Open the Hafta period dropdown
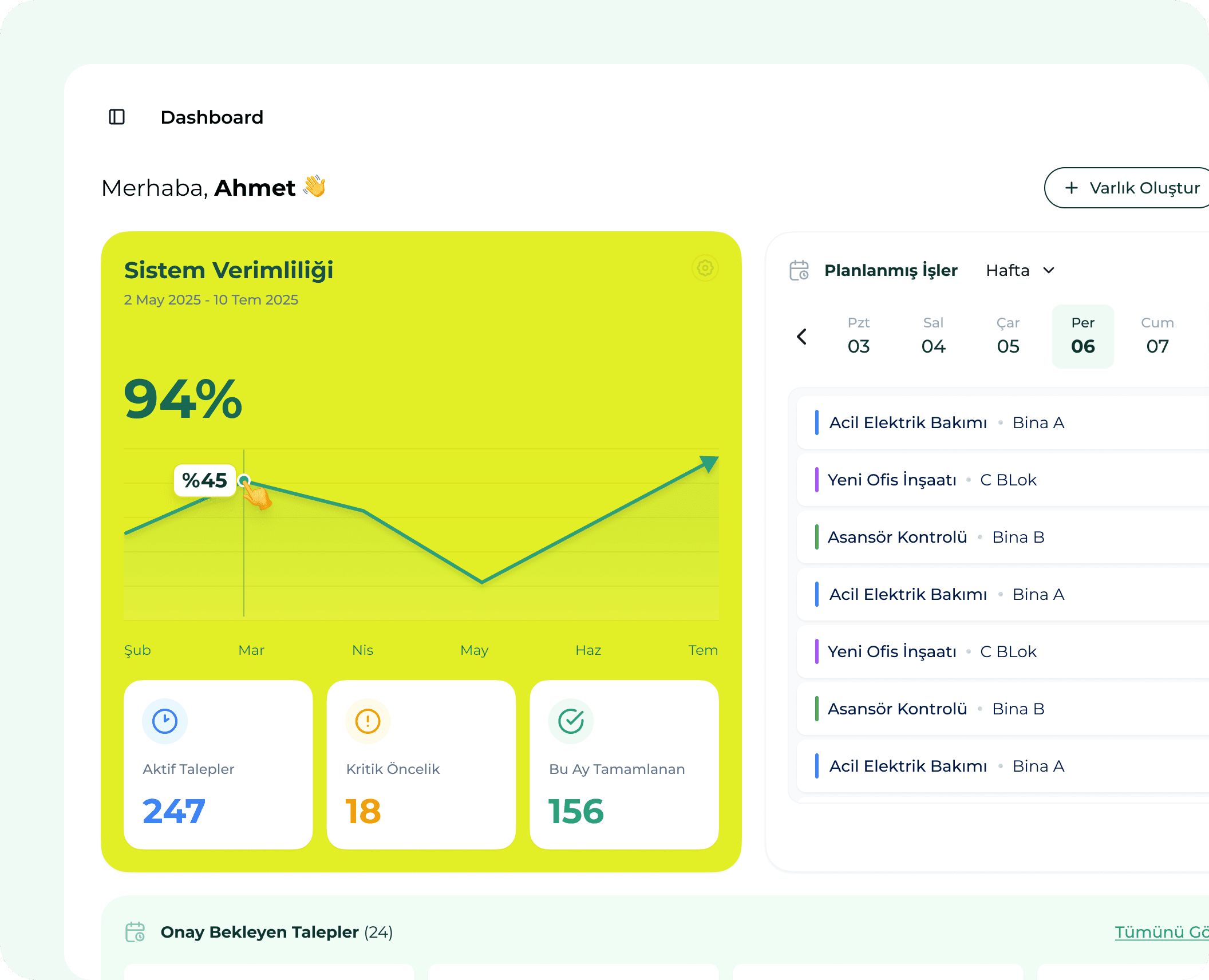 (1020, 270)
